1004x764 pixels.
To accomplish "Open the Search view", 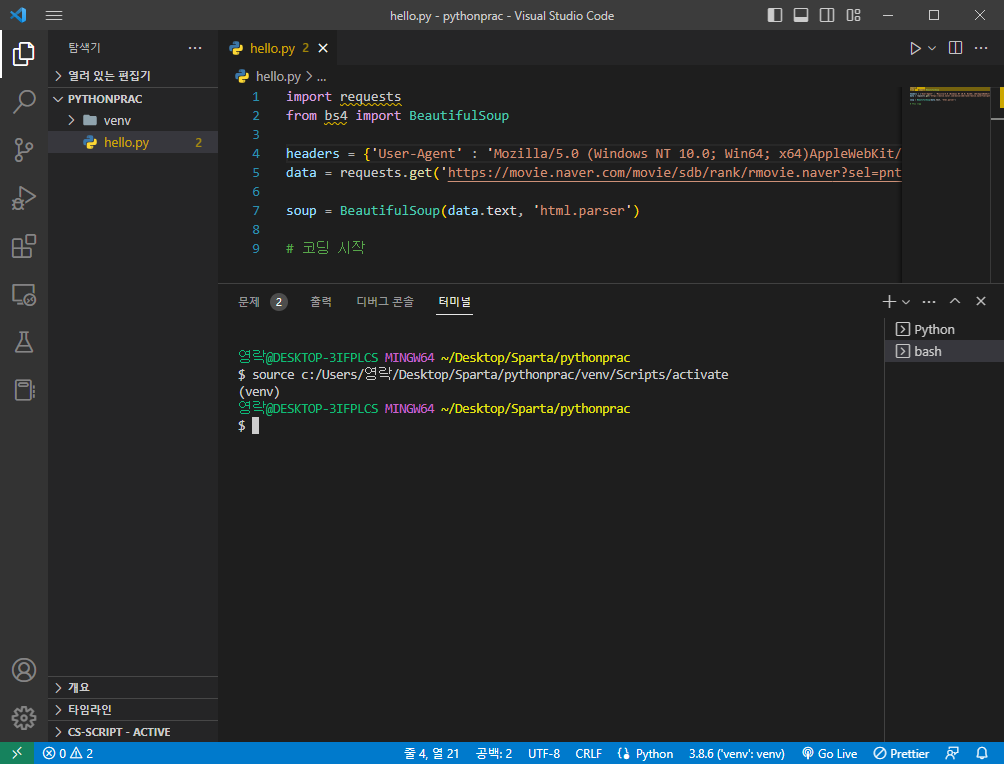I will point(24,102).
